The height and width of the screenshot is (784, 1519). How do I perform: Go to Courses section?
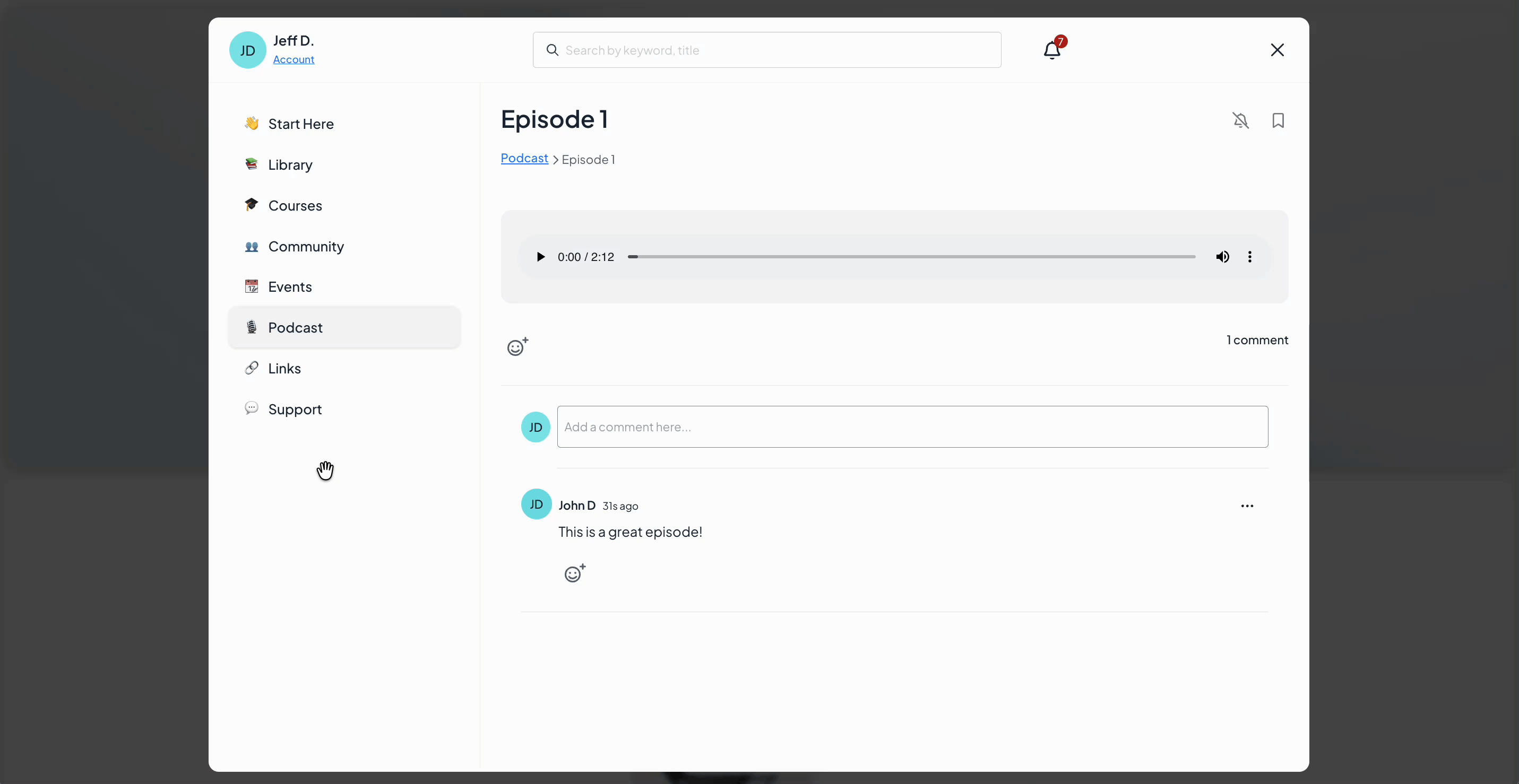(x=295, y=205)
